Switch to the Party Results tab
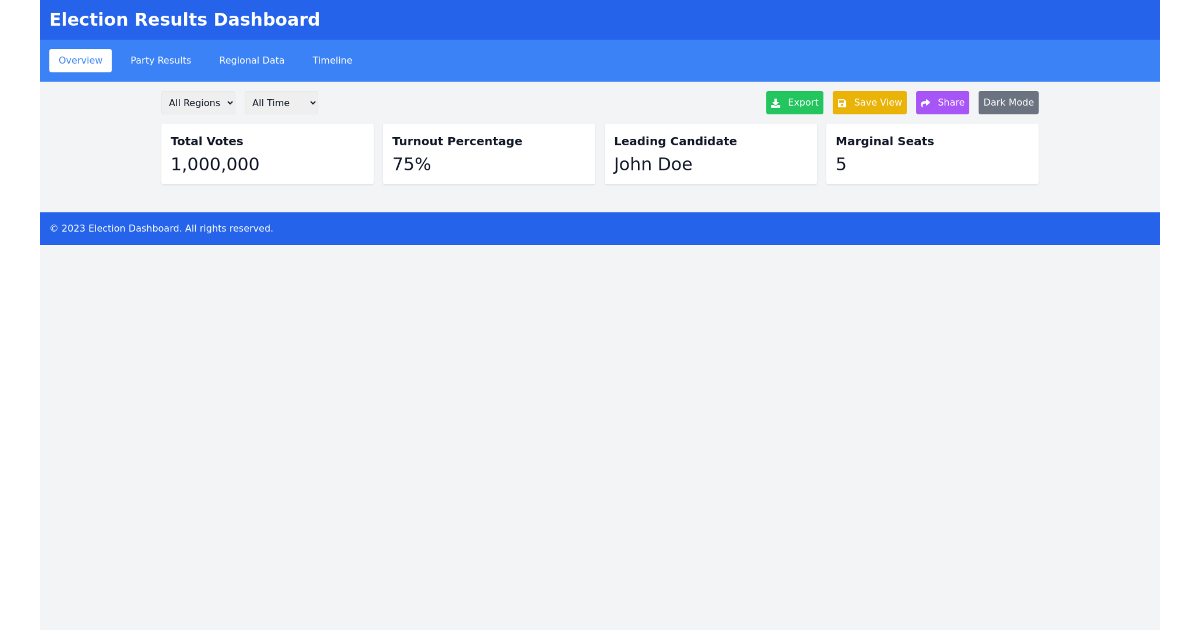Image resolution: width=1200 pixels, height=630 pixels. click(160, 60)
